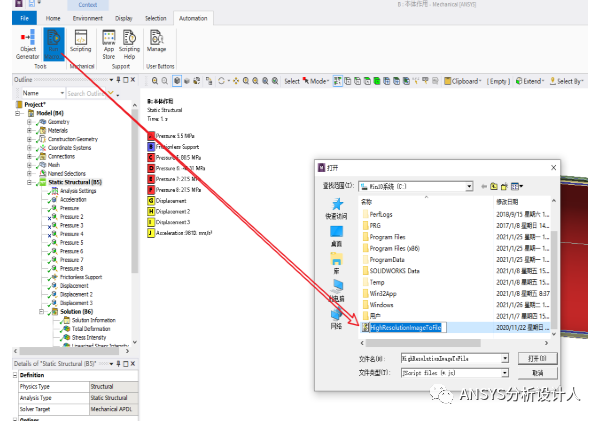Click the Select By icon
This screenshot has height=421, width=600.
tap(566, 81)
